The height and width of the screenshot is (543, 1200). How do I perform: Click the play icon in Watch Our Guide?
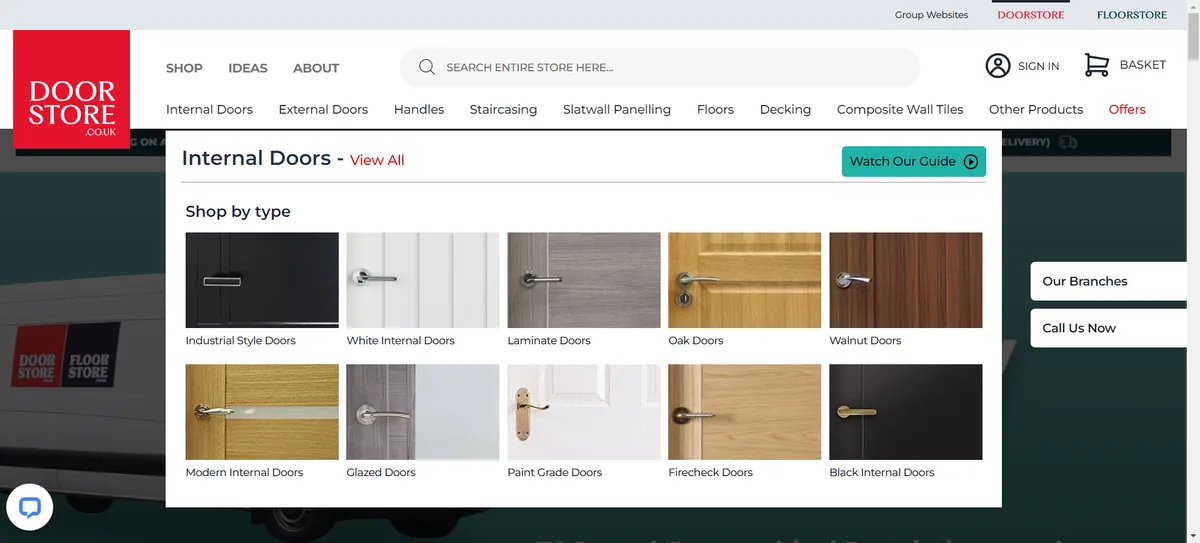coord(970,162)
